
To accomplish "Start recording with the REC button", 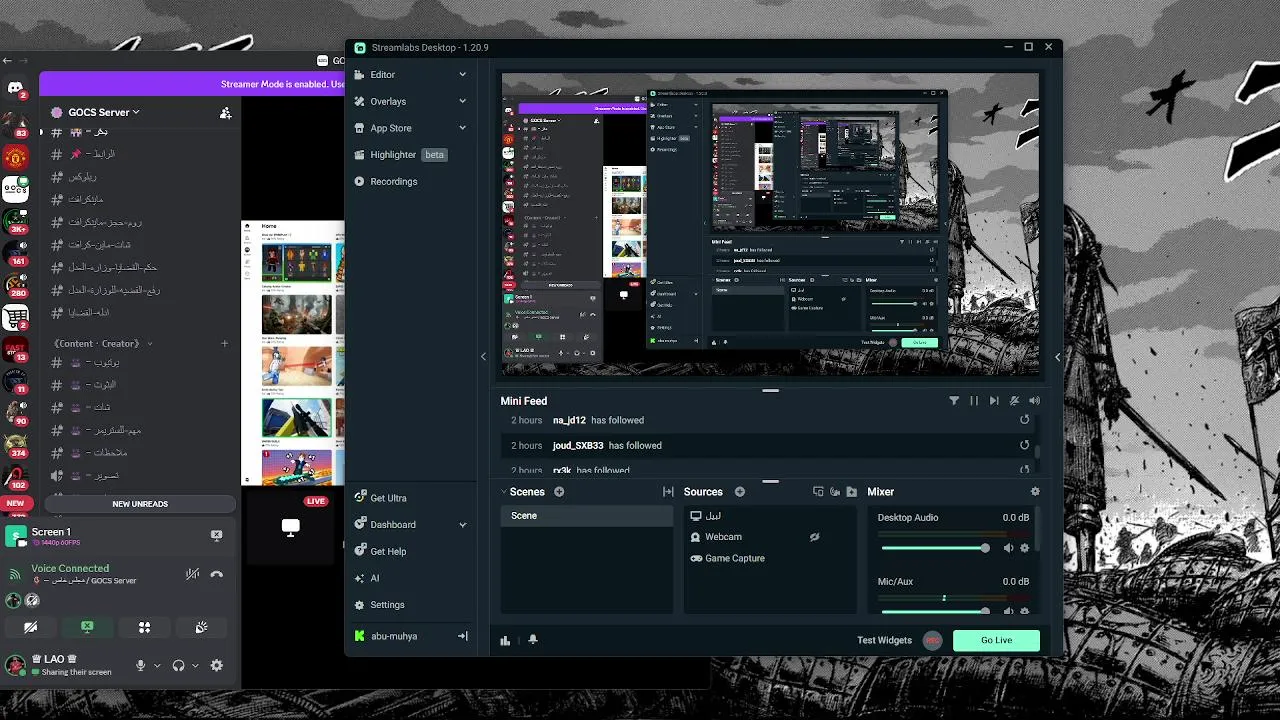I will point(932,640).
